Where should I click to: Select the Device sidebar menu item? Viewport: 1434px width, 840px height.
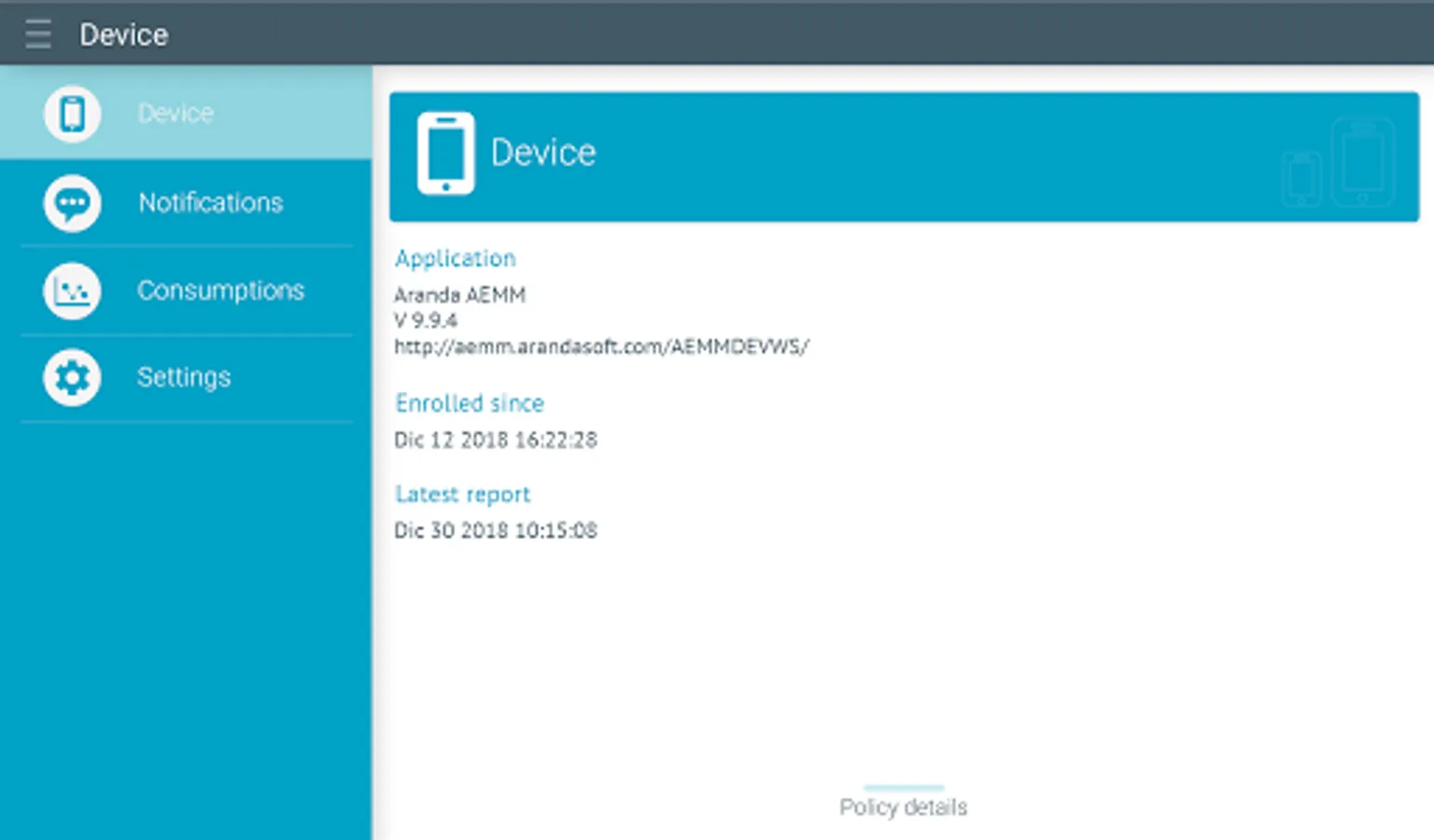pyautogui.click(x=186, y=113)
